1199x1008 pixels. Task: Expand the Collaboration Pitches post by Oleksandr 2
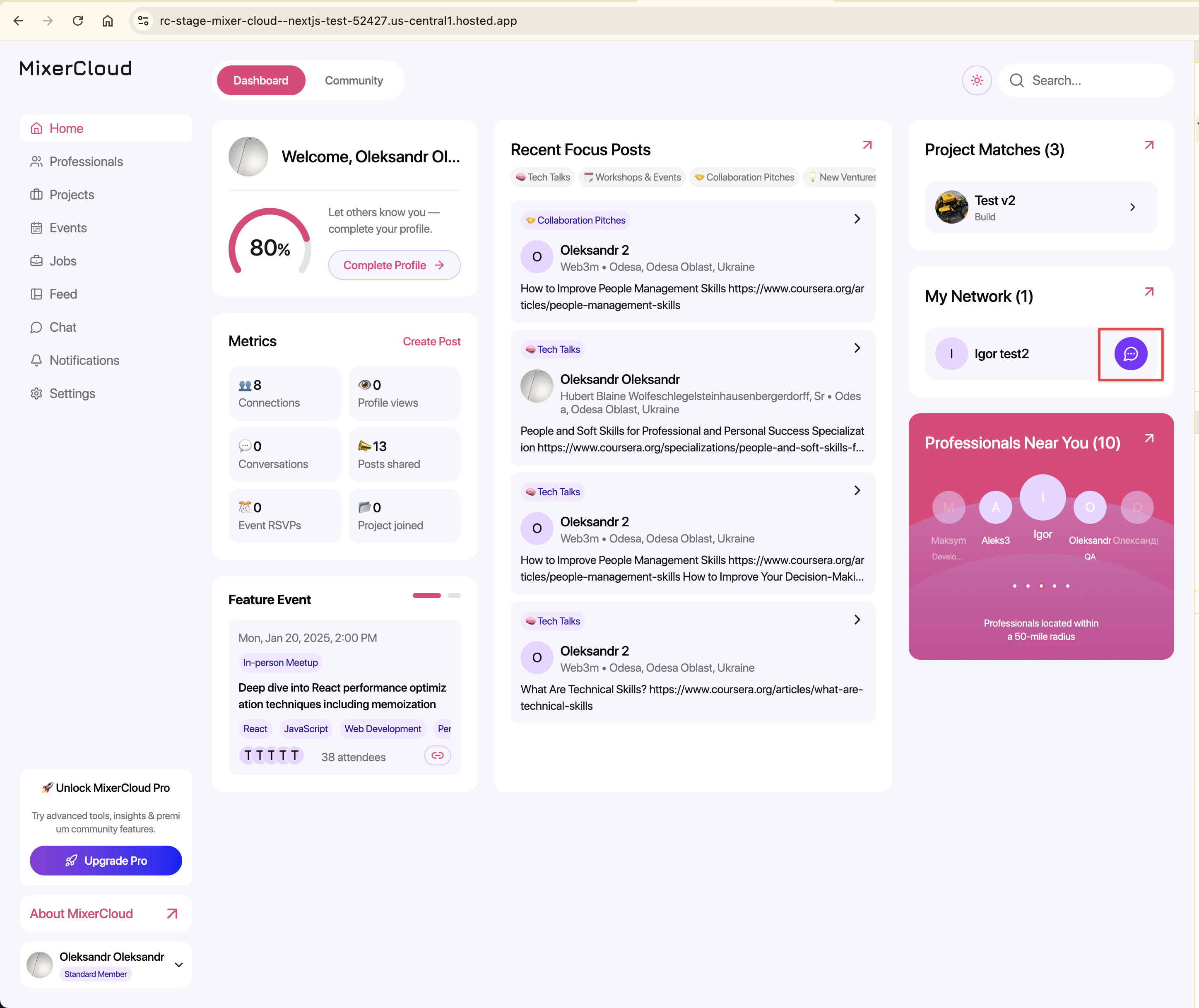pos(857,219)
